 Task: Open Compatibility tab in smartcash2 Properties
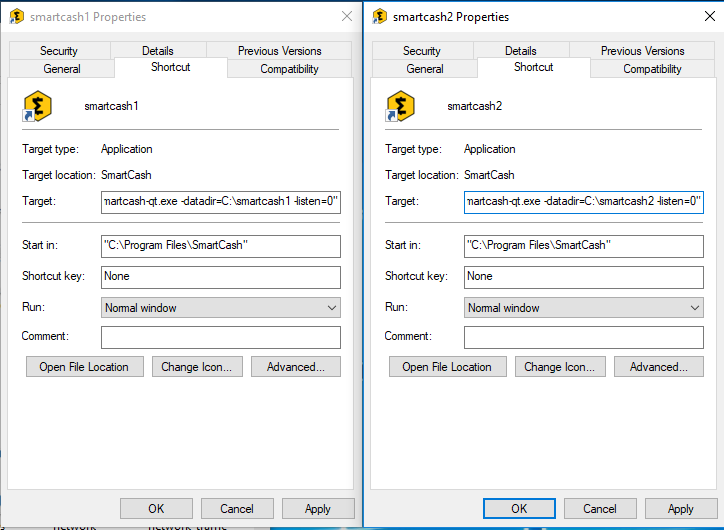tap(652, 69)
